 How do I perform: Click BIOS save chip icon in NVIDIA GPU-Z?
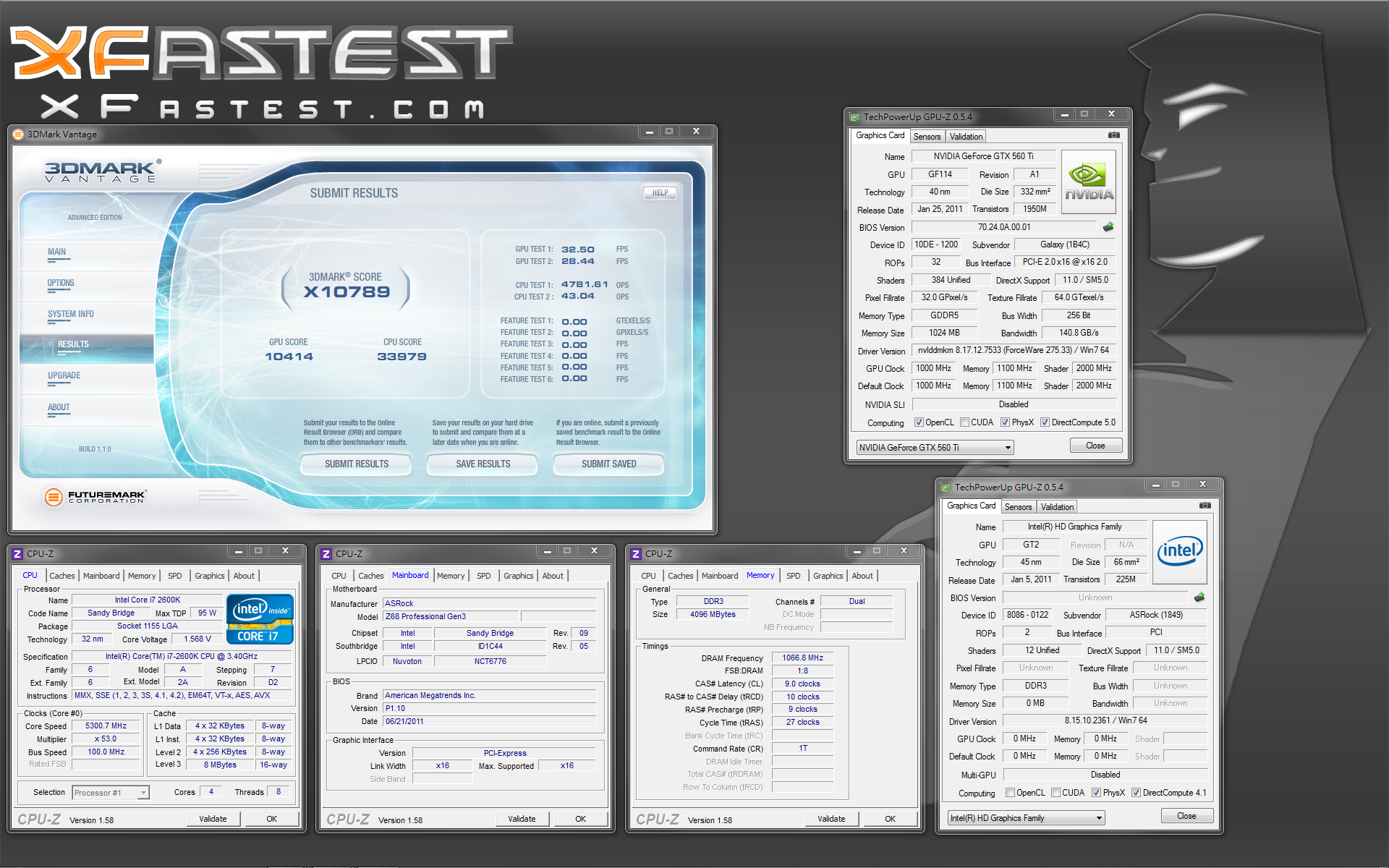(x=1108, y=227)
